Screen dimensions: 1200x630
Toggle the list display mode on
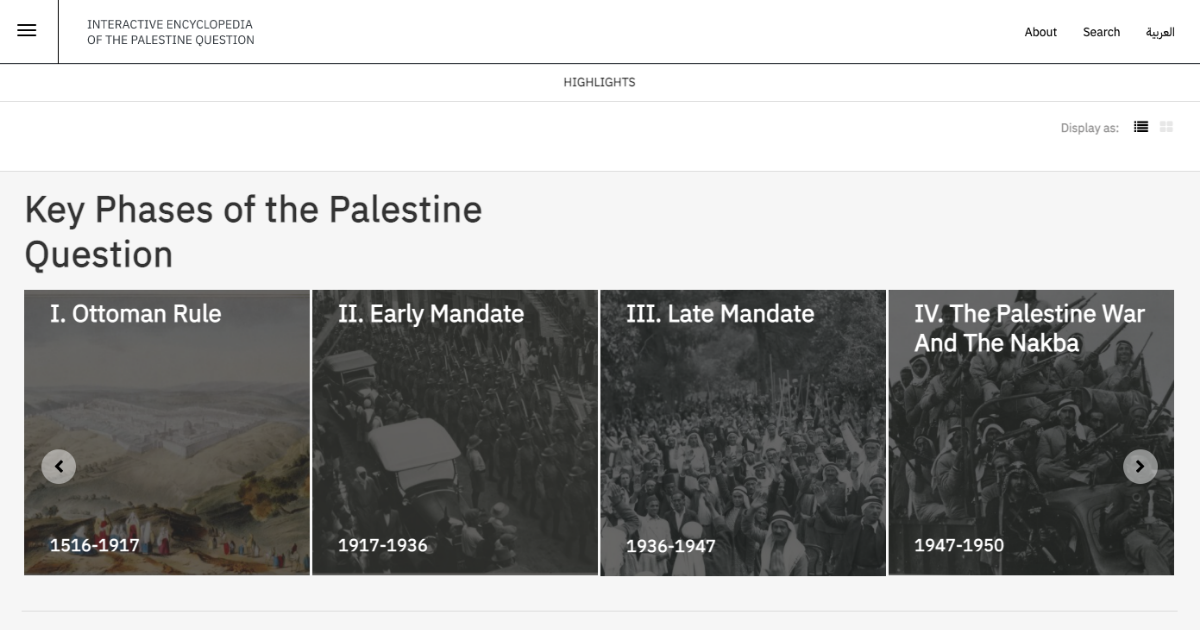(x=1140, y=127)
